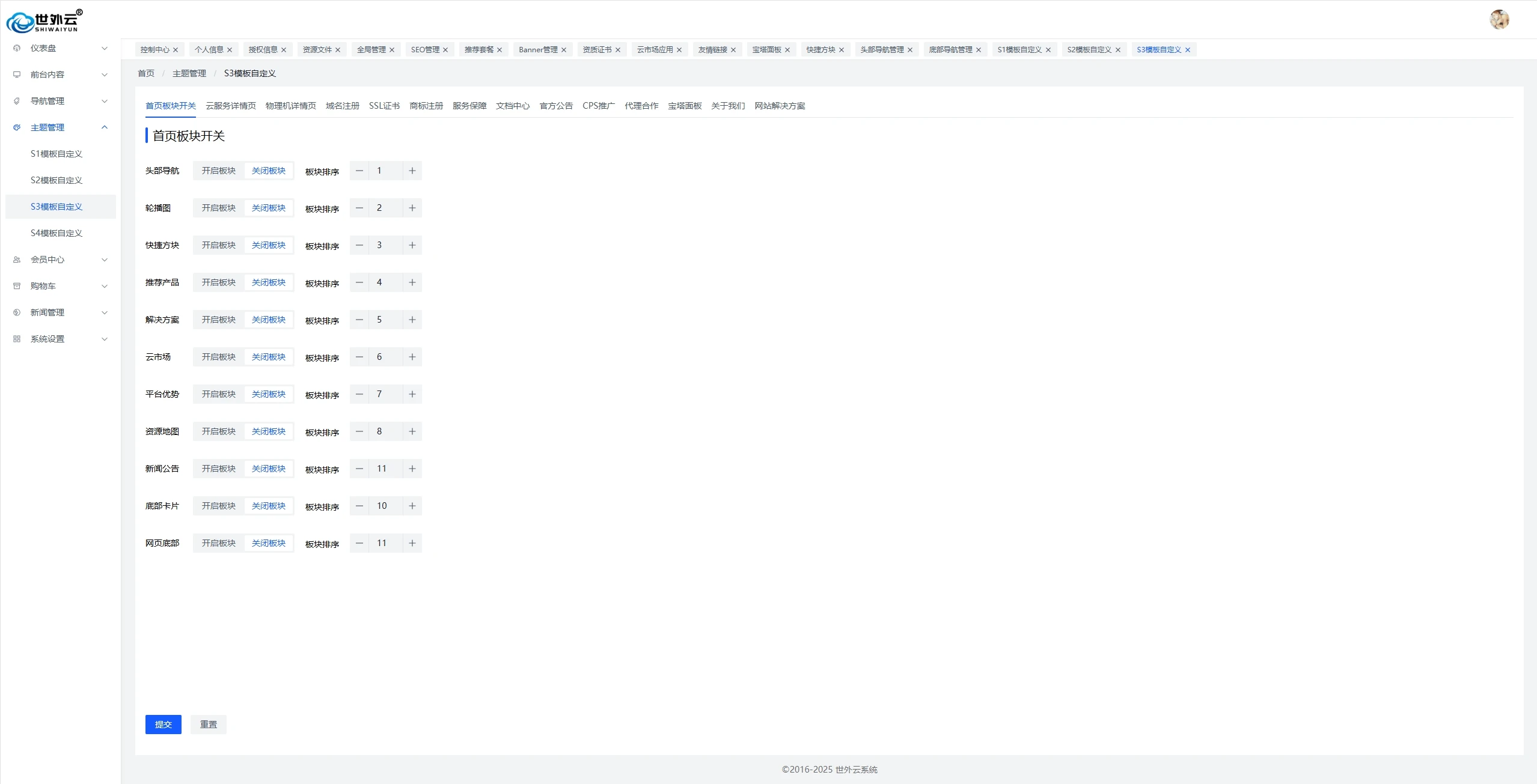Click the dashboard icon beside 仪表盘

coord(17,48)
